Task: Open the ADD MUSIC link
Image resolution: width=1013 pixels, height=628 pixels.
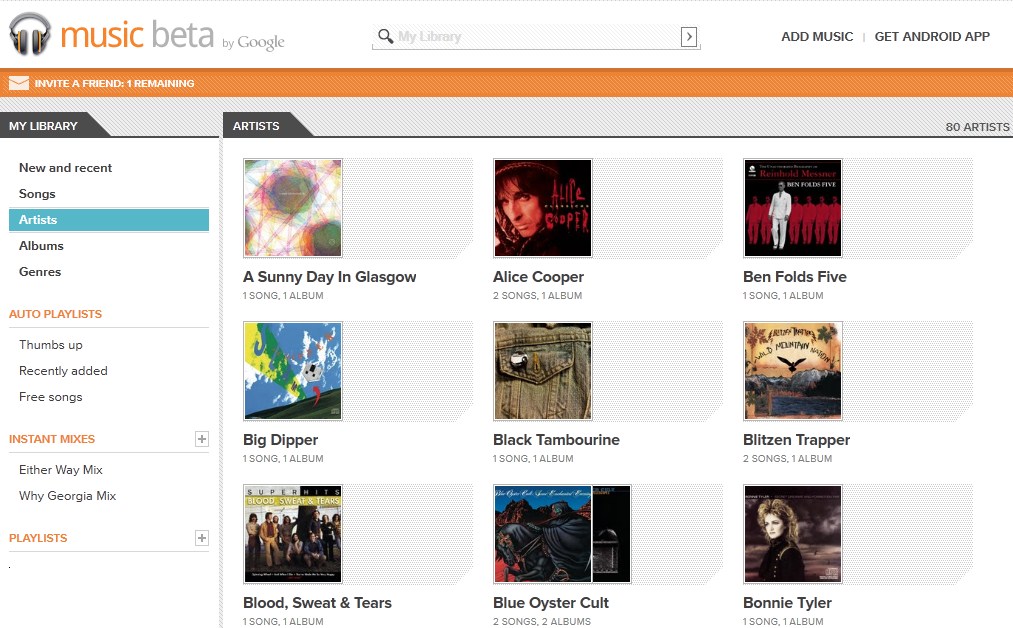Action: 817,37
